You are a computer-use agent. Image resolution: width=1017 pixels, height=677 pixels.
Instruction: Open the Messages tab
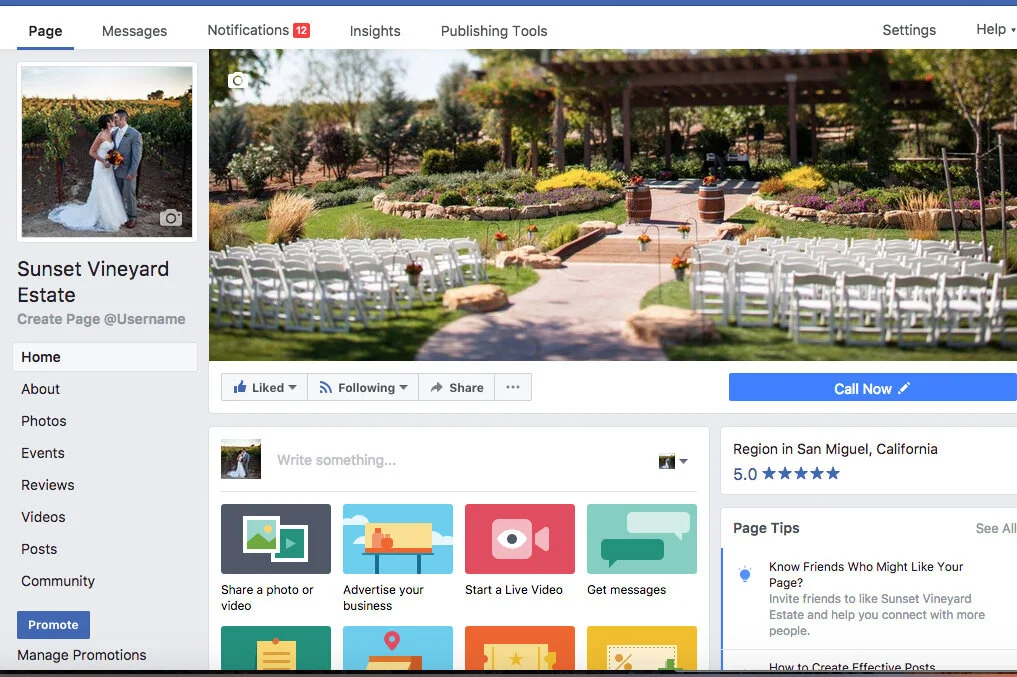tap(134, 30)
